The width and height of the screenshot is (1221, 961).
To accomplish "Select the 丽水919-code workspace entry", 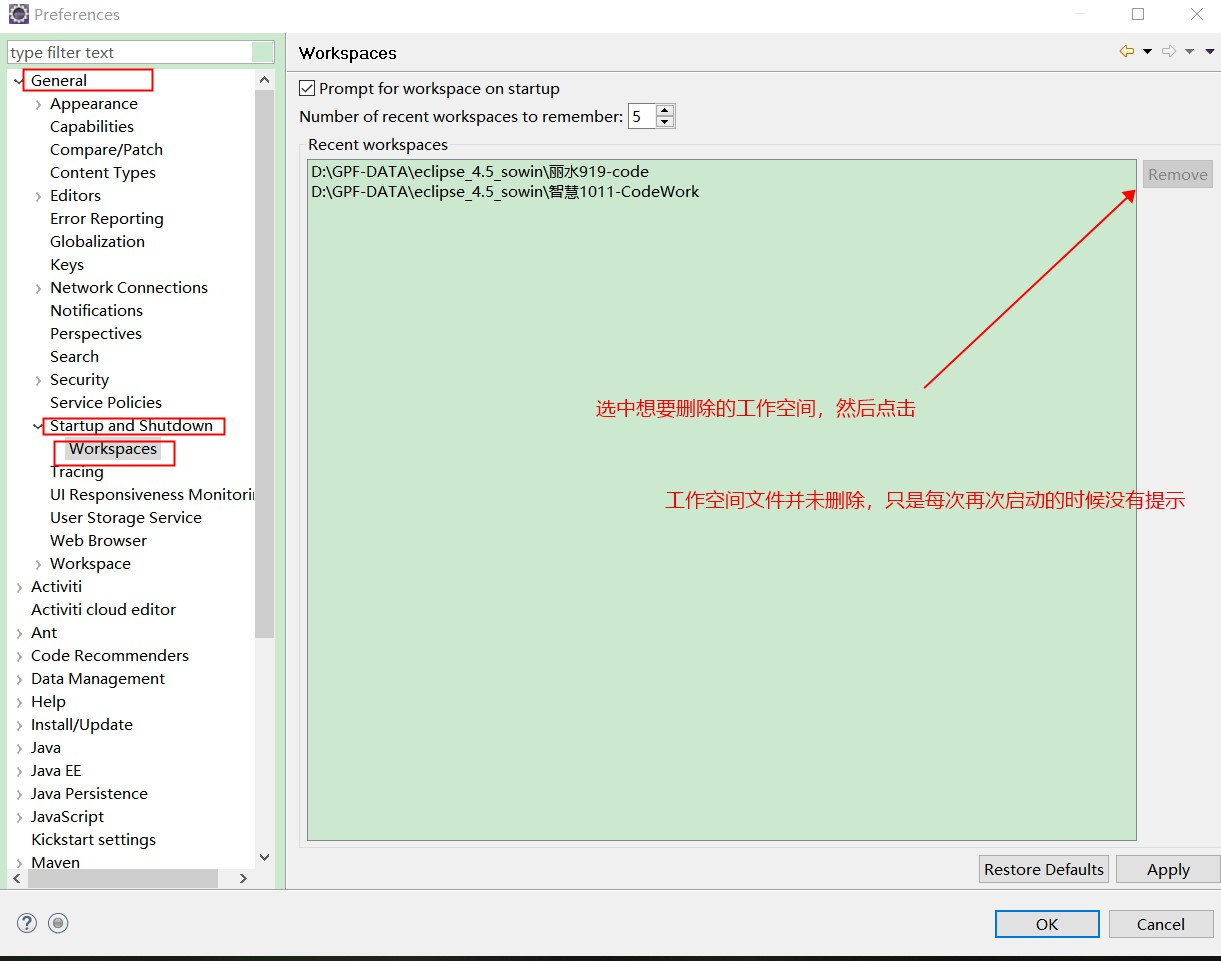I will tap(480, 171).
